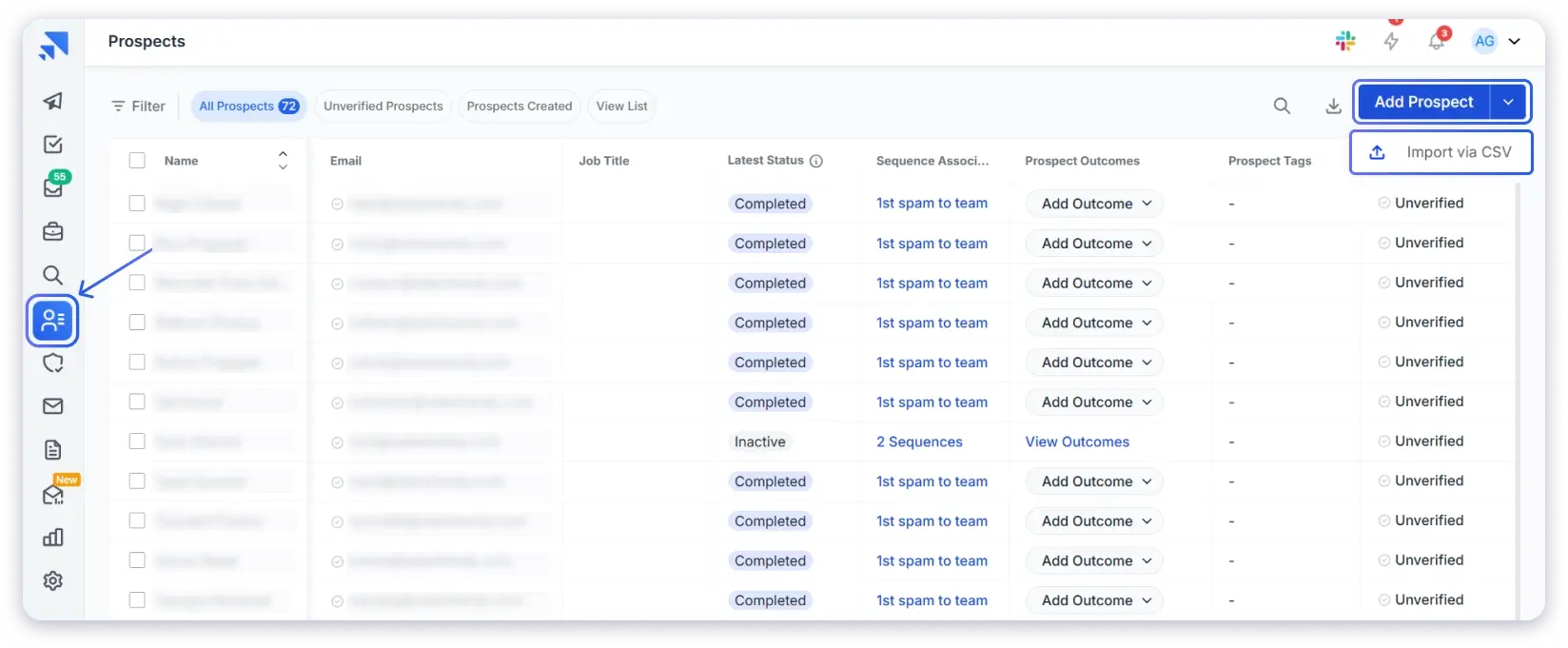Tick the checkbox in the fourth prospect row

[137, 323]
